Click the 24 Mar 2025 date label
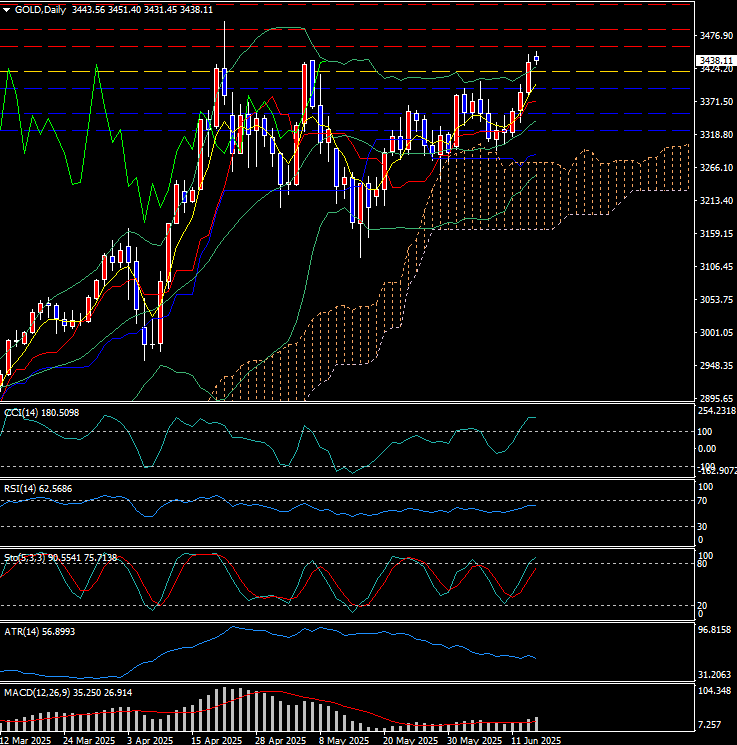Image resolution: width=737 pixels, height=745 pixels. coord(89,740)
